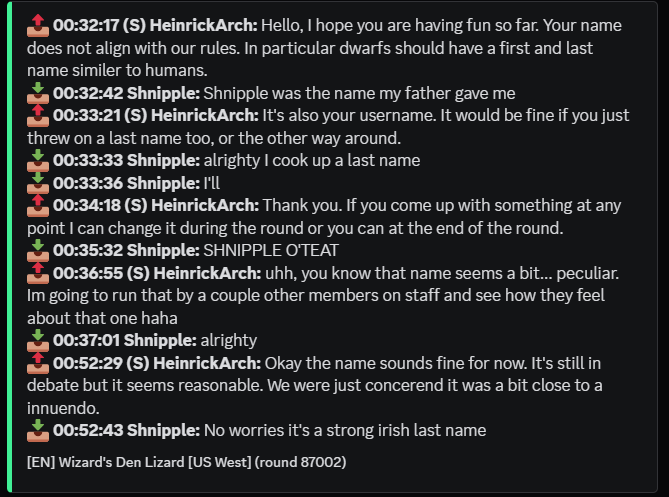This screenshot has width=669, height=497.
Task: Click the SHNIPPLE O'TEAT message text
Action: [x=271, y=250]
